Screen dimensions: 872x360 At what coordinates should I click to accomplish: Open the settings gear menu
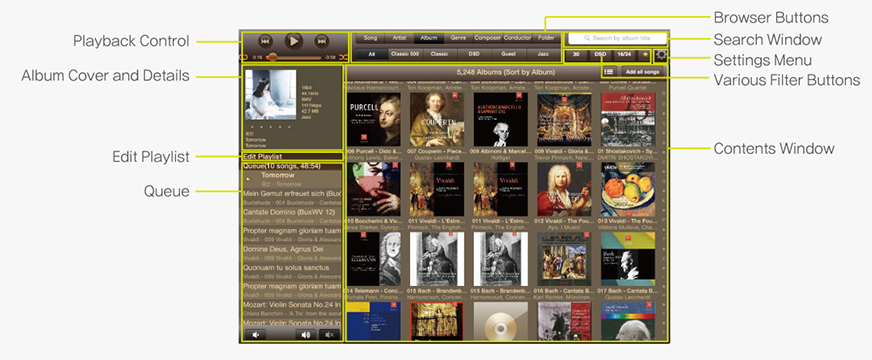(x=661, y=55)
